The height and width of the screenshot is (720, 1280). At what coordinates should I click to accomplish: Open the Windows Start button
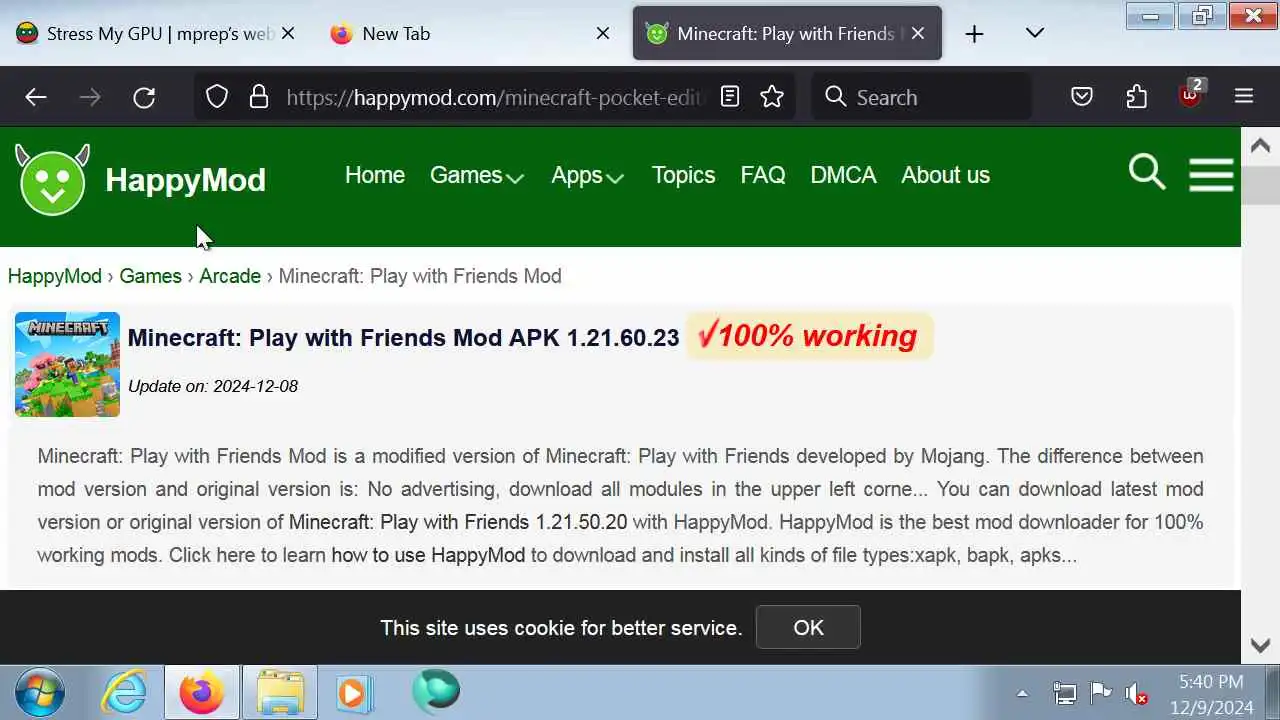40,692
